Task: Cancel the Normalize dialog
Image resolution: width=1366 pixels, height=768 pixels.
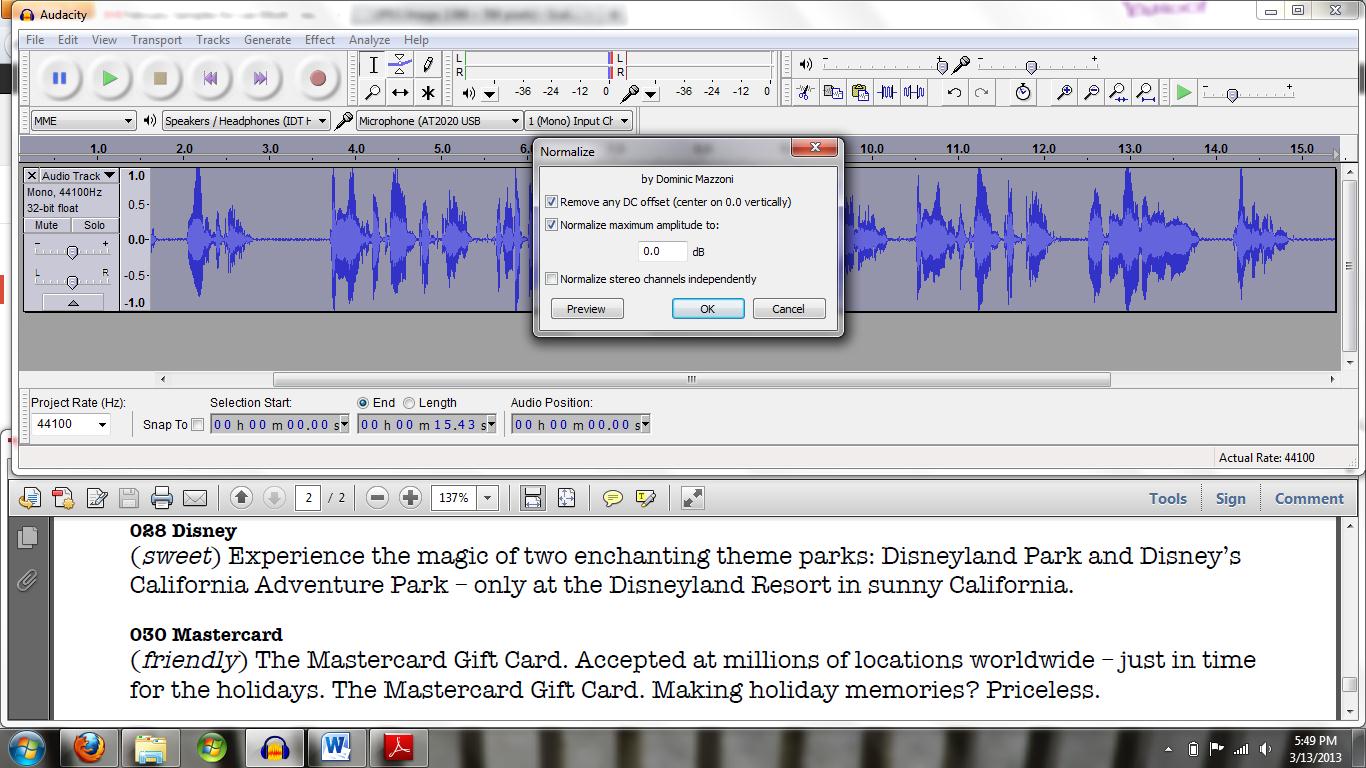Action: [x=788, y=309]
